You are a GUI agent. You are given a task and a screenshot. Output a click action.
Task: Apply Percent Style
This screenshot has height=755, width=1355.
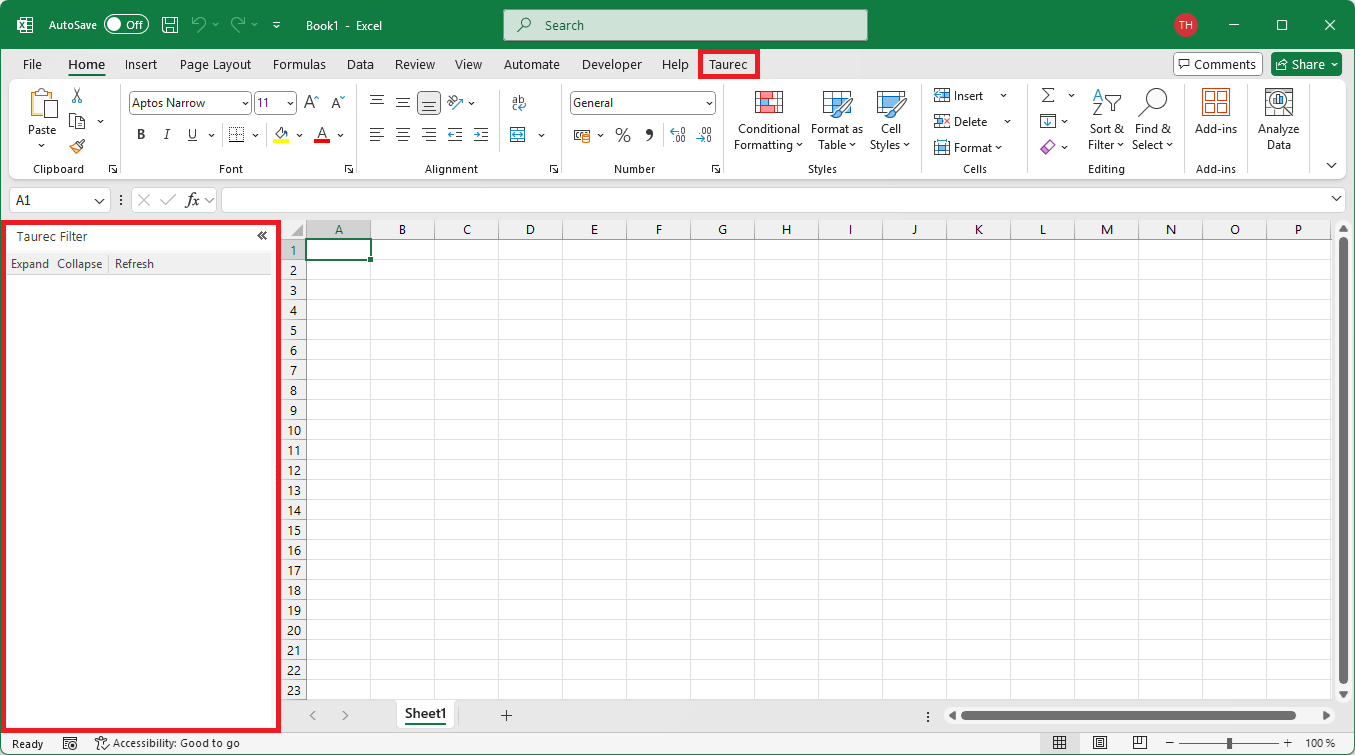pos(623,135)
